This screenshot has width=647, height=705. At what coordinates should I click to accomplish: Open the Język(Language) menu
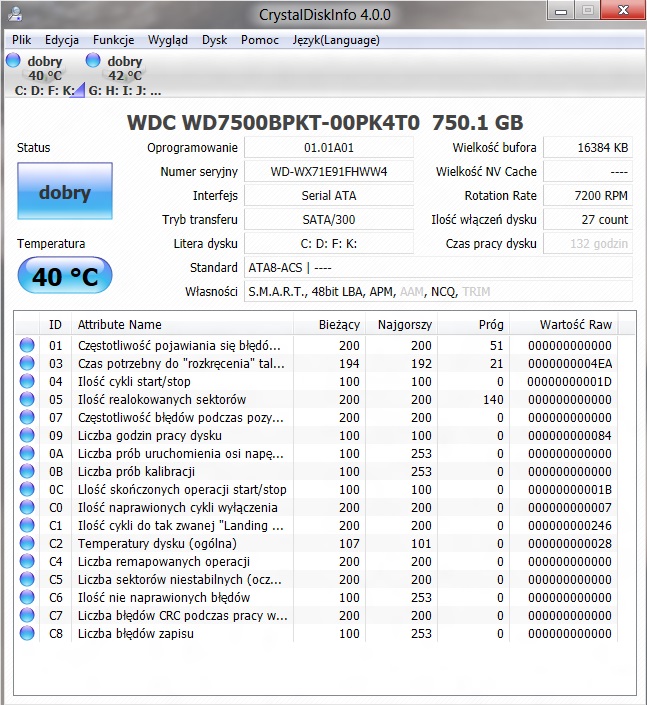coord(336,40)
